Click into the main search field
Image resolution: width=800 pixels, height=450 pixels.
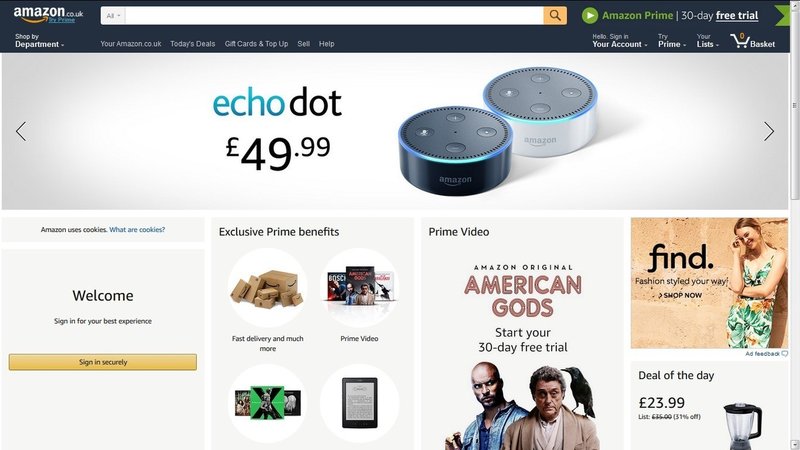pyautogui.click(x=334, y=16)
